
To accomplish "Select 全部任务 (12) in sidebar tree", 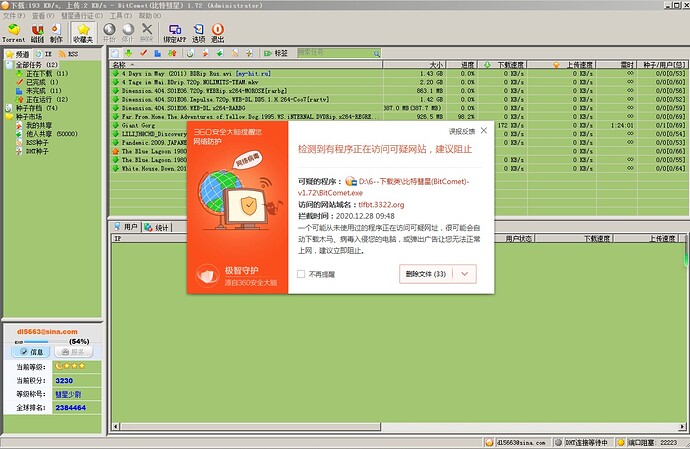I will pyautogui.click(x=37, y=65).
